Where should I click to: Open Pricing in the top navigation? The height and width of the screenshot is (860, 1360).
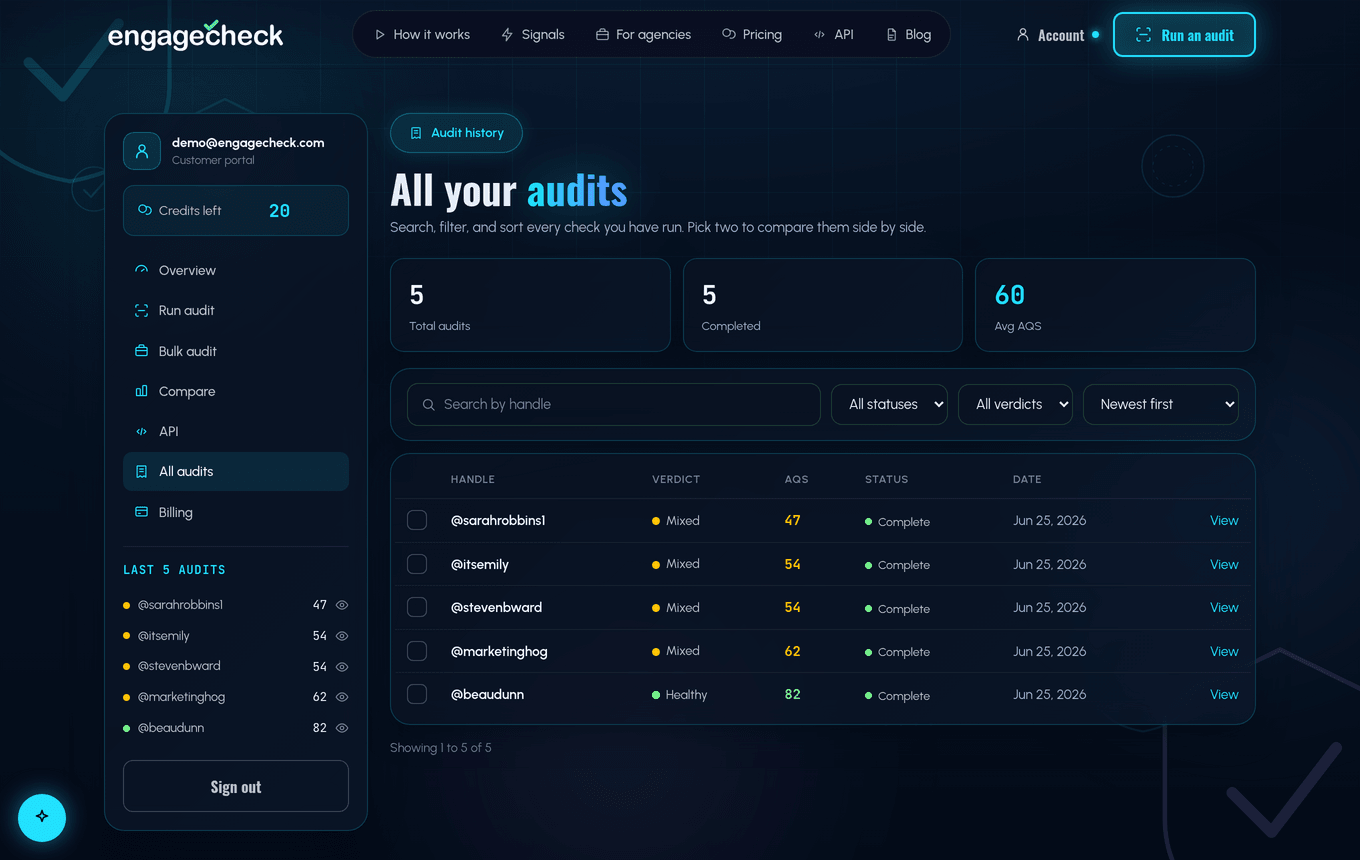coord(752,34)
